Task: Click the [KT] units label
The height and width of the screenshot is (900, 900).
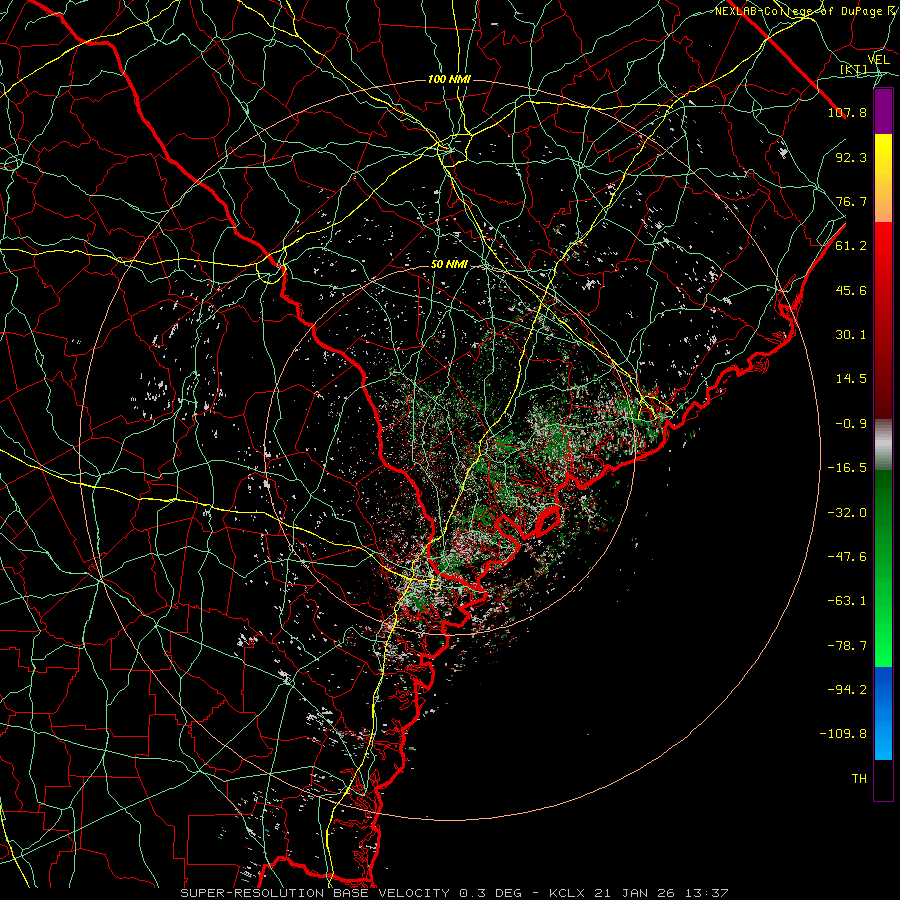Action: point(854,69)
